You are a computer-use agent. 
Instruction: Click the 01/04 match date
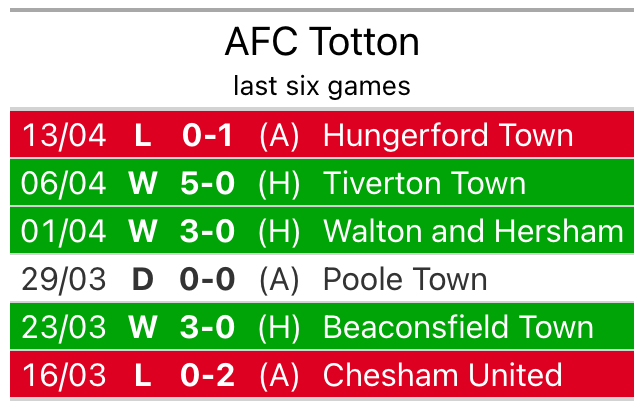[x=64, y=231]
